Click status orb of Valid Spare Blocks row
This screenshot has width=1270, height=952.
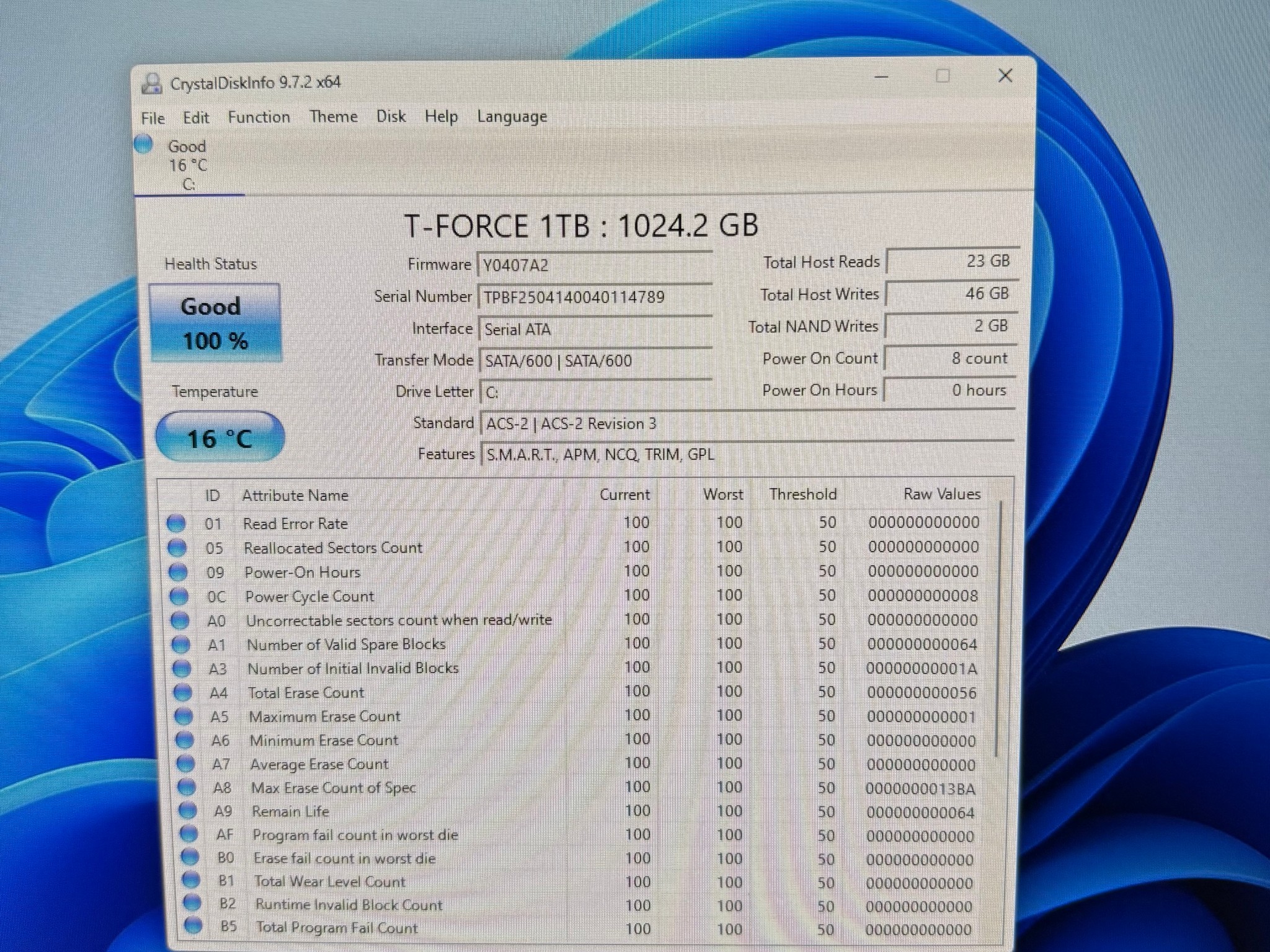180,645
